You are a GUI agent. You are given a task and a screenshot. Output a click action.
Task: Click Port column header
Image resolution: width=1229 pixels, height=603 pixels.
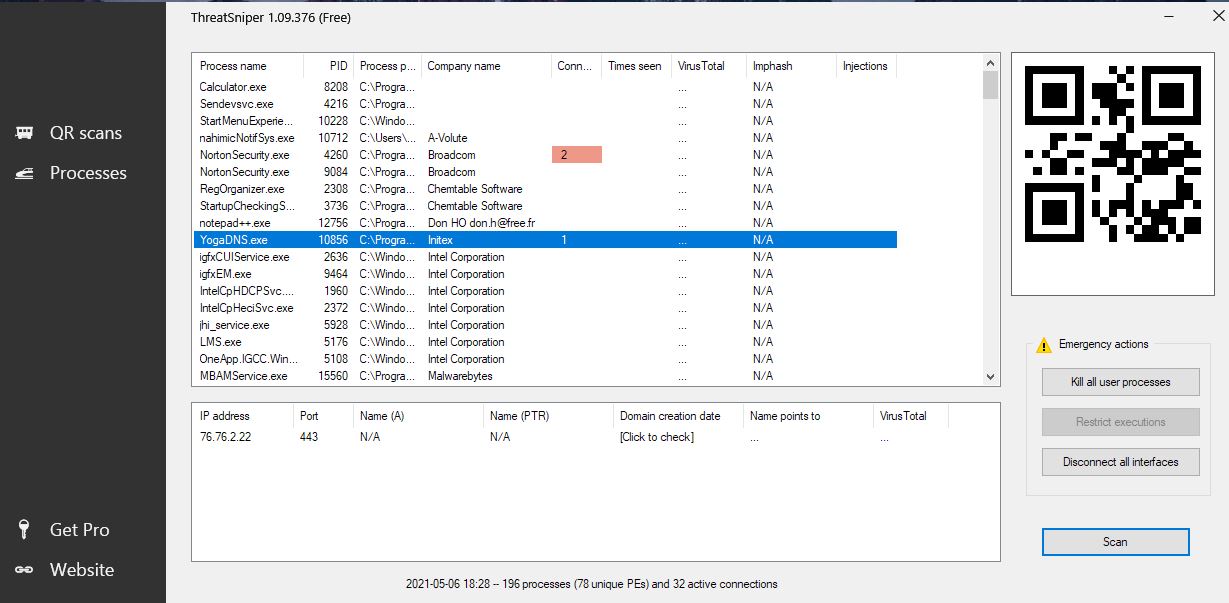(x=322, y=416)
